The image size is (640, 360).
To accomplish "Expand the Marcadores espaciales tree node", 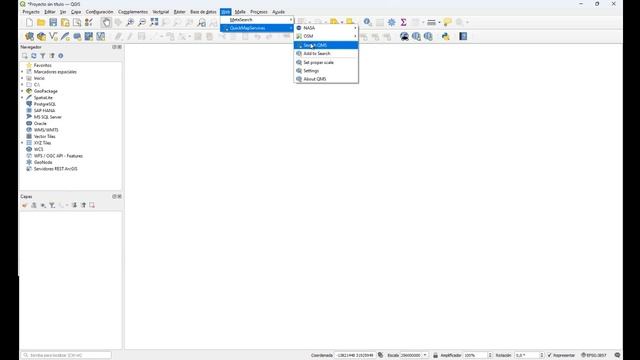I will [x=22, y=72].
